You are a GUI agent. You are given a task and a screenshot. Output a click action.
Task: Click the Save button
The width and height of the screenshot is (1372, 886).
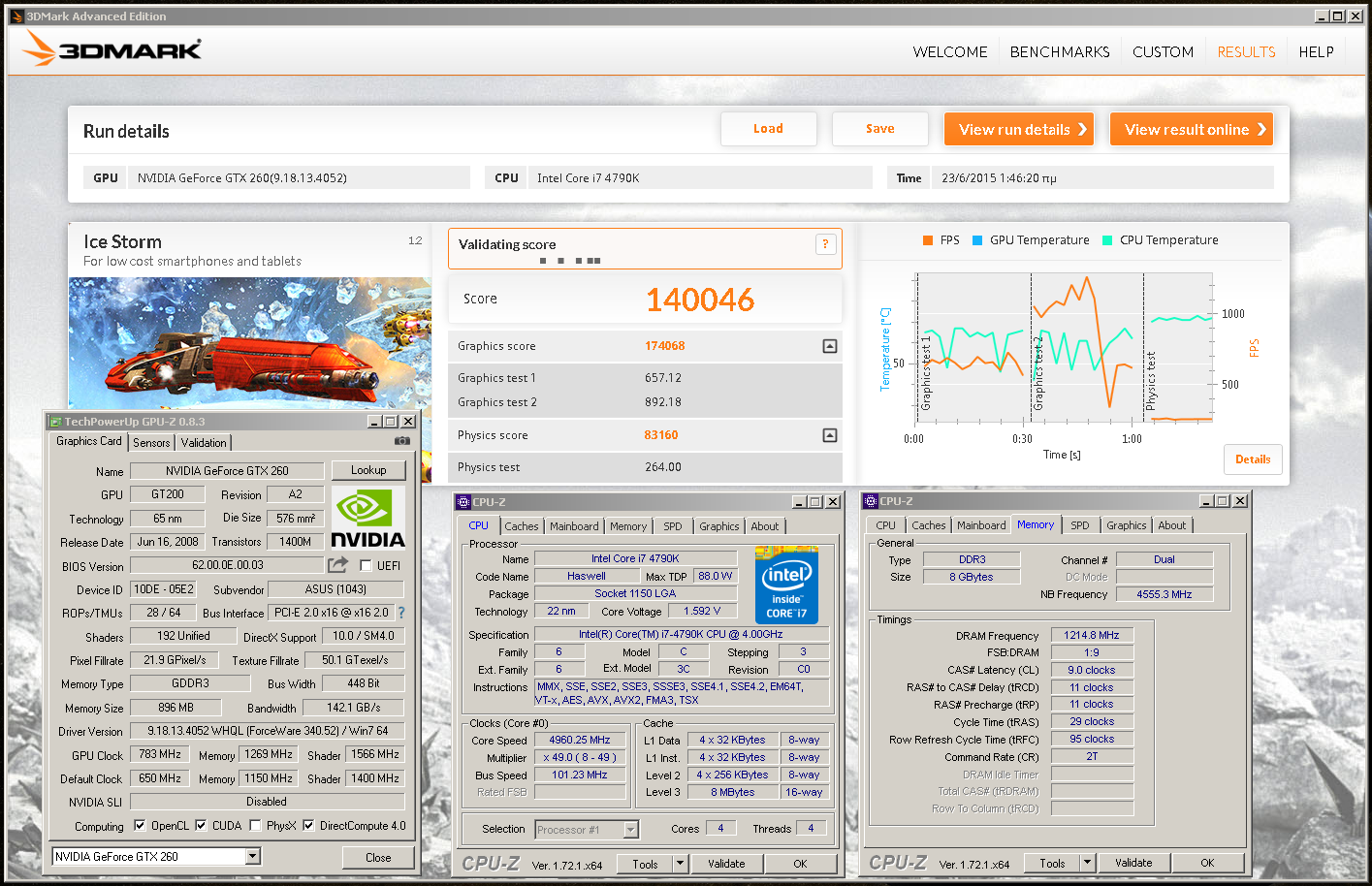[880, 129]
